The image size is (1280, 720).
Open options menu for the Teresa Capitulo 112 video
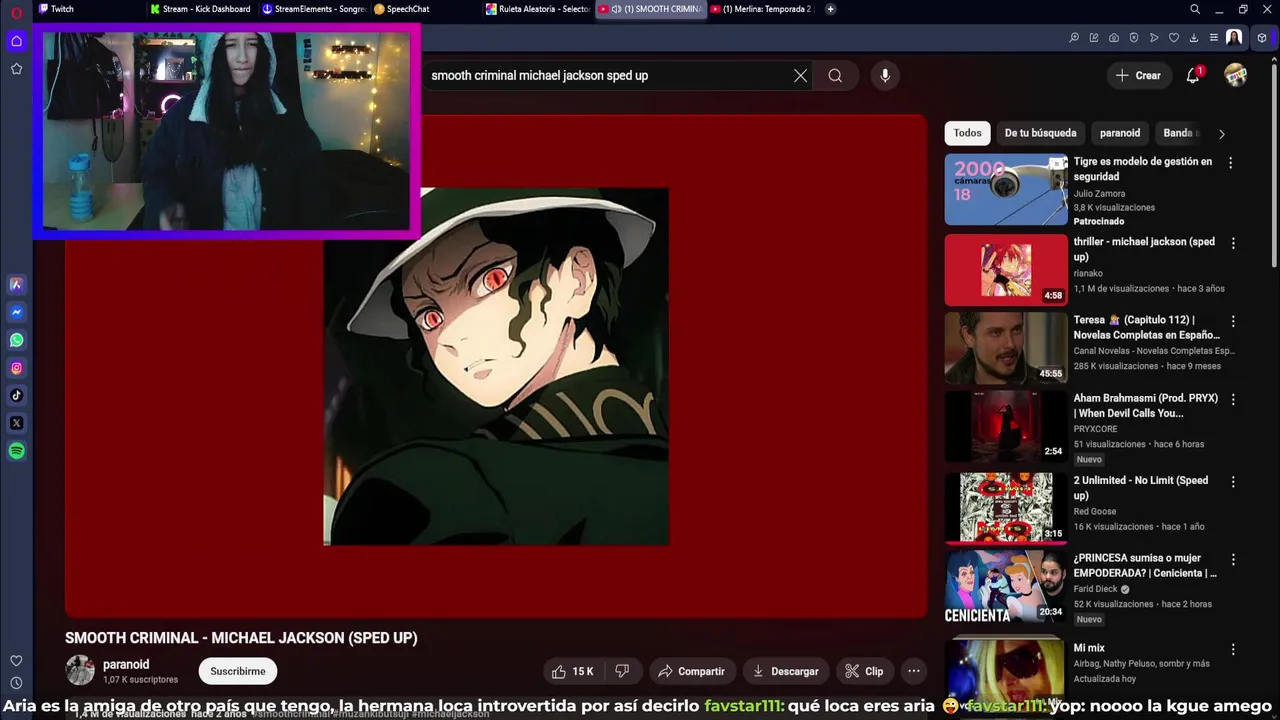(x=1232, y=321)
